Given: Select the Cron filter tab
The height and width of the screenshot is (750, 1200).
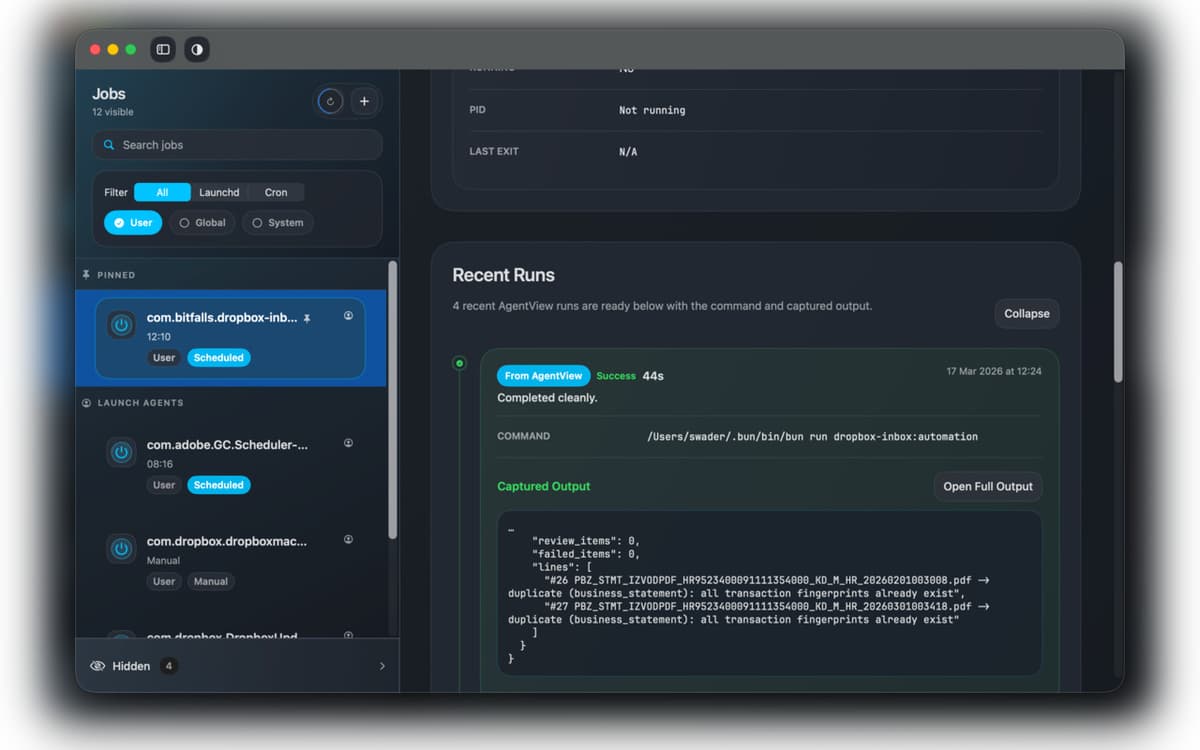Looking at the screenshot, I should pos(276,192).
